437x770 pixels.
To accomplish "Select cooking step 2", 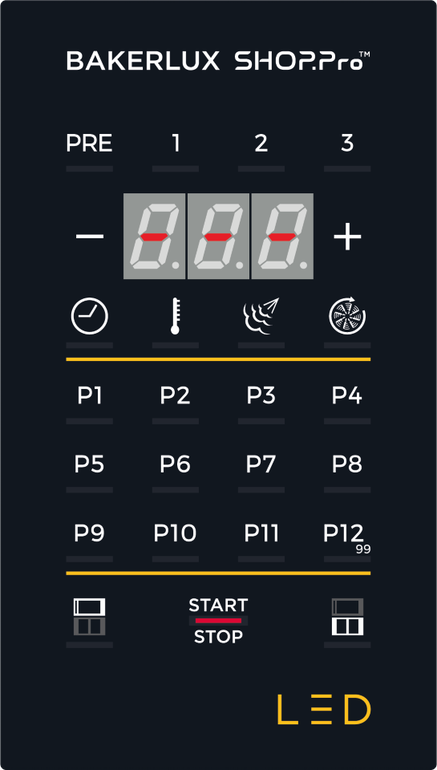I will pos(261,144).
